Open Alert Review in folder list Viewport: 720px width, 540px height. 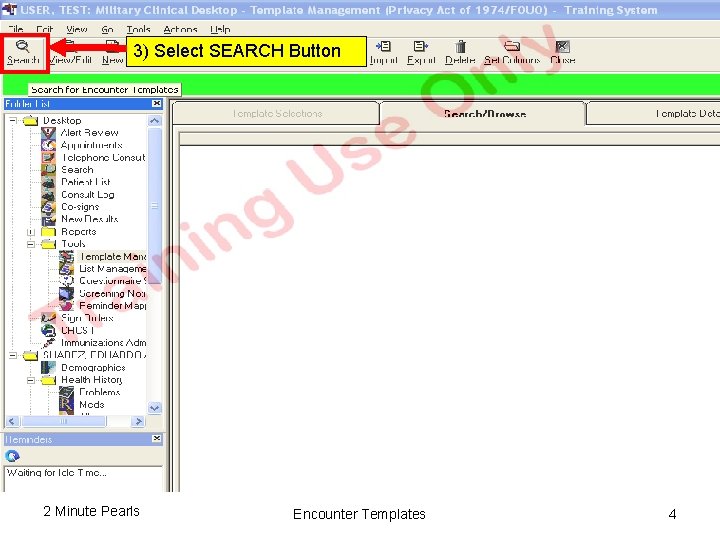point(90,133)
